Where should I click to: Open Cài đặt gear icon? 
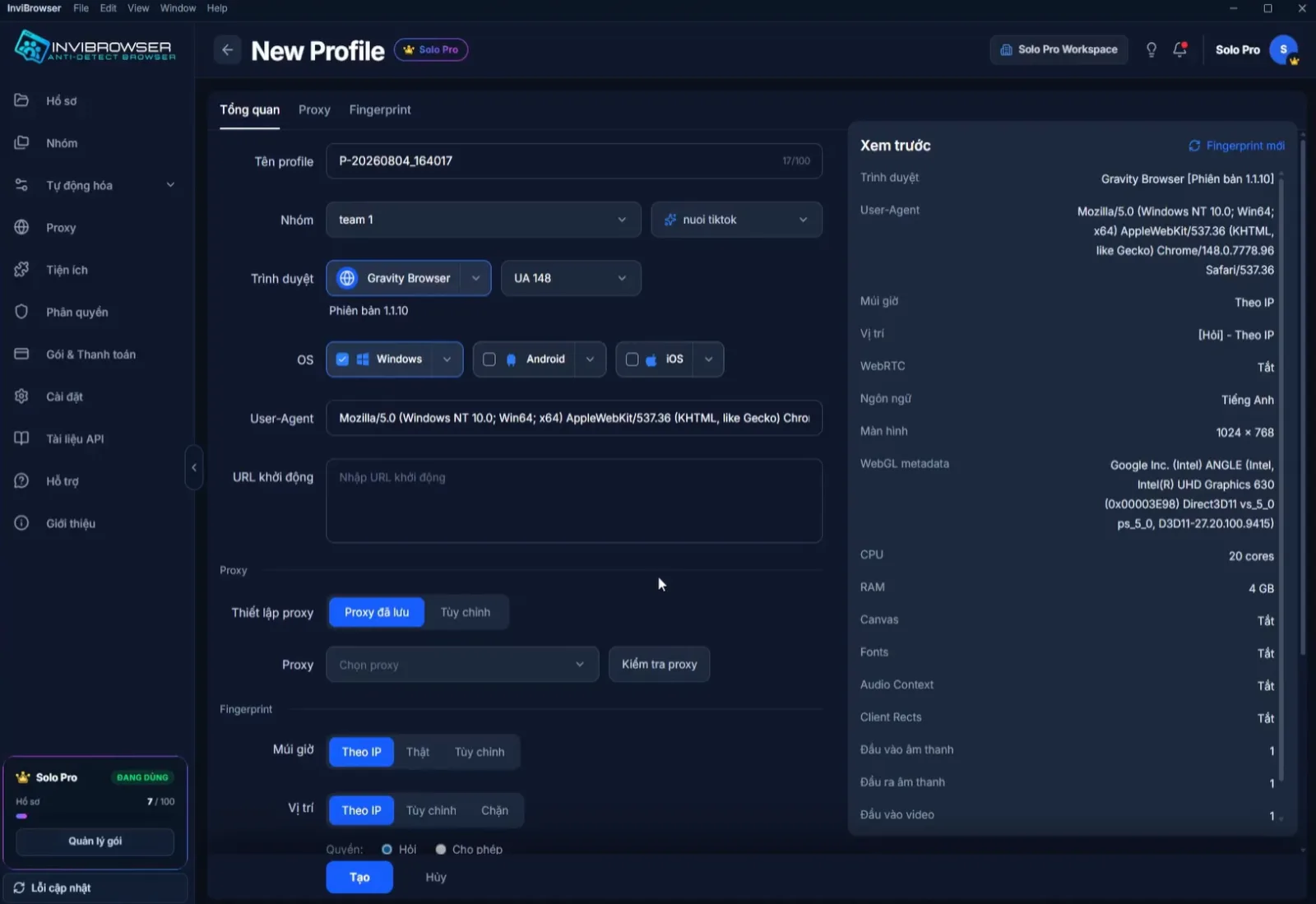click(21, 396)
